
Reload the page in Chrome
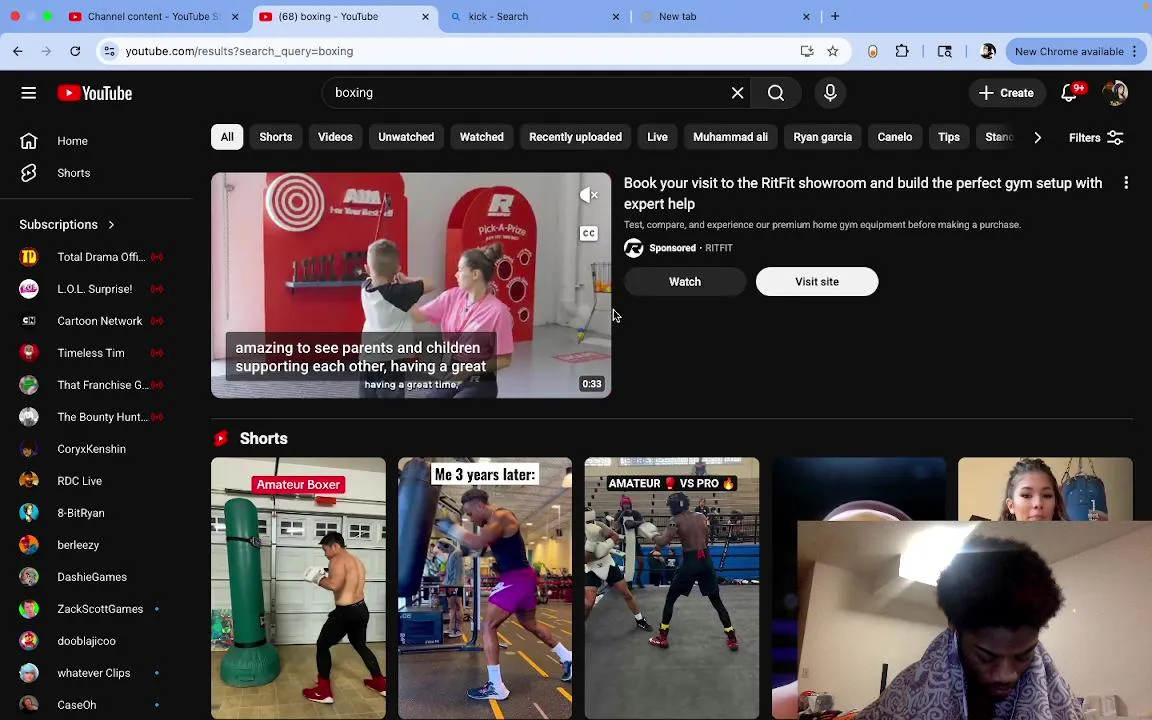coord(75,51)
